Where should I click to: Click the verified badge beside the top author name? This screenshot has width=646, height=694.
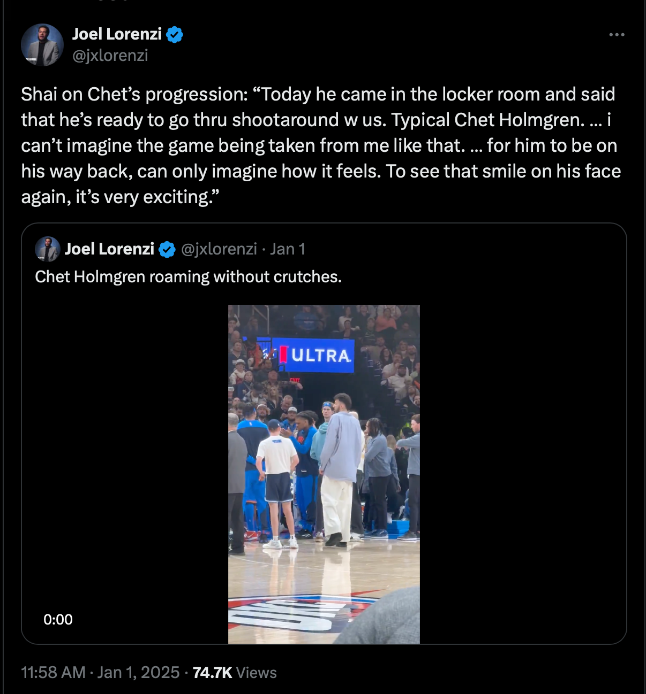click(175, 35)
